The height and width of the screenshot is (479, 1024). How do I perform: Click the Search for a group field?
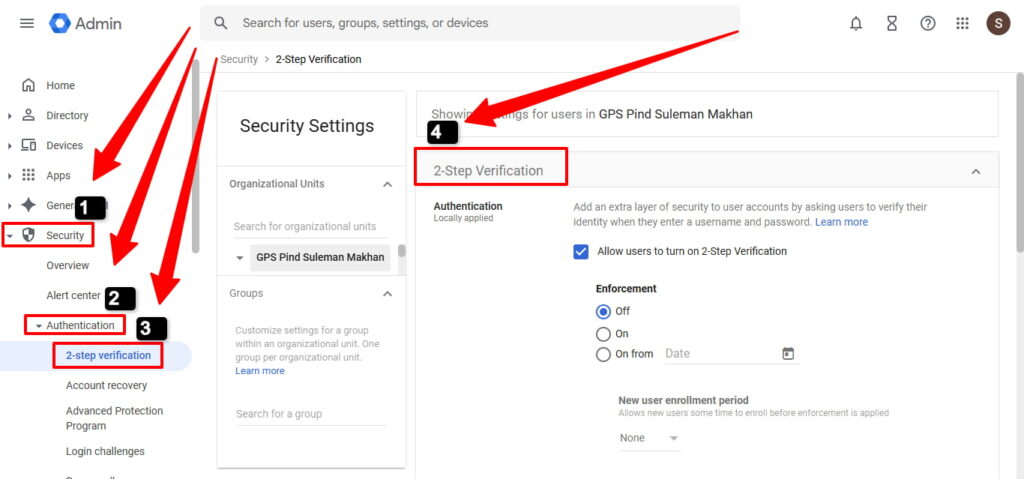point(310,414)
